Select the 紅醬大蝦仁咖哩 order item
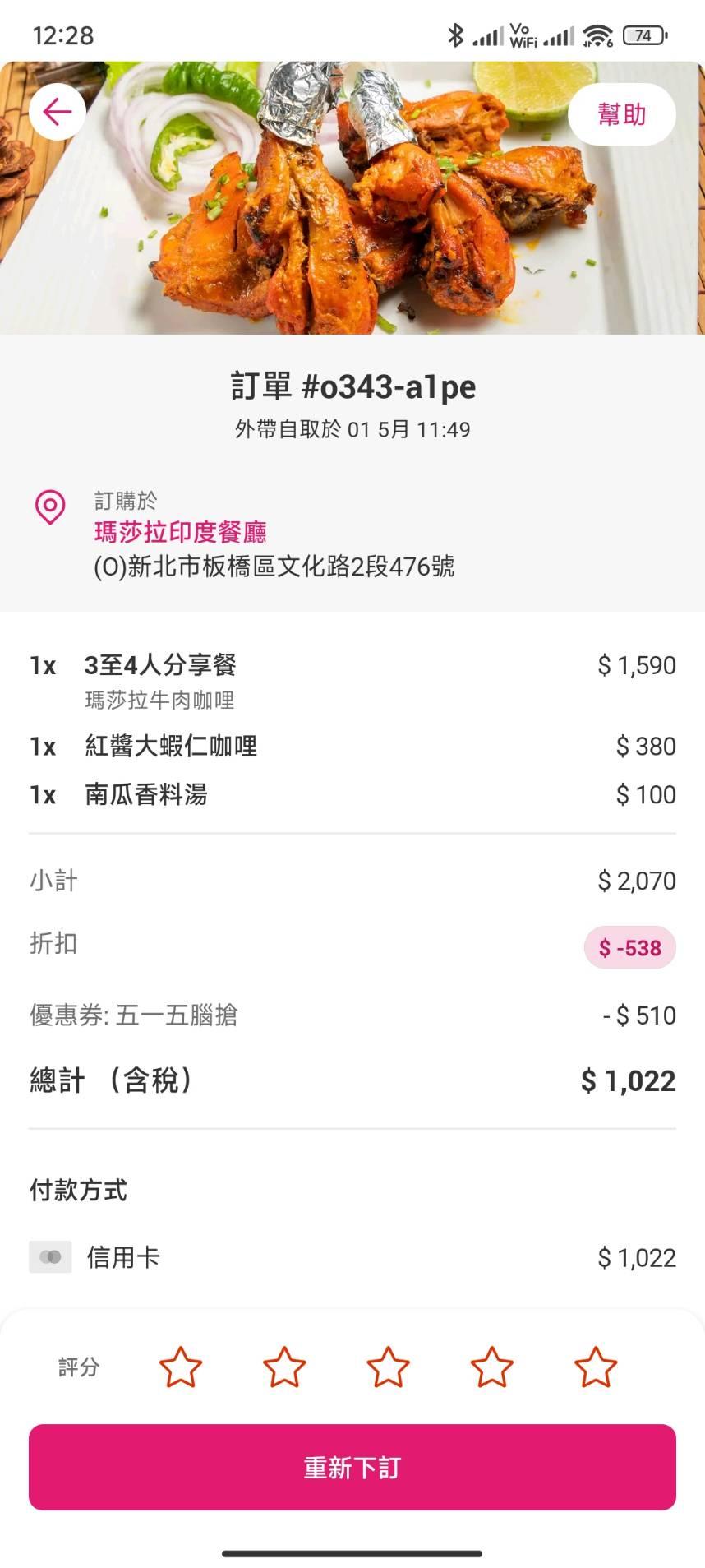Image resolution: width=705 pixels, height=1568 pixels. pos(171,746)
